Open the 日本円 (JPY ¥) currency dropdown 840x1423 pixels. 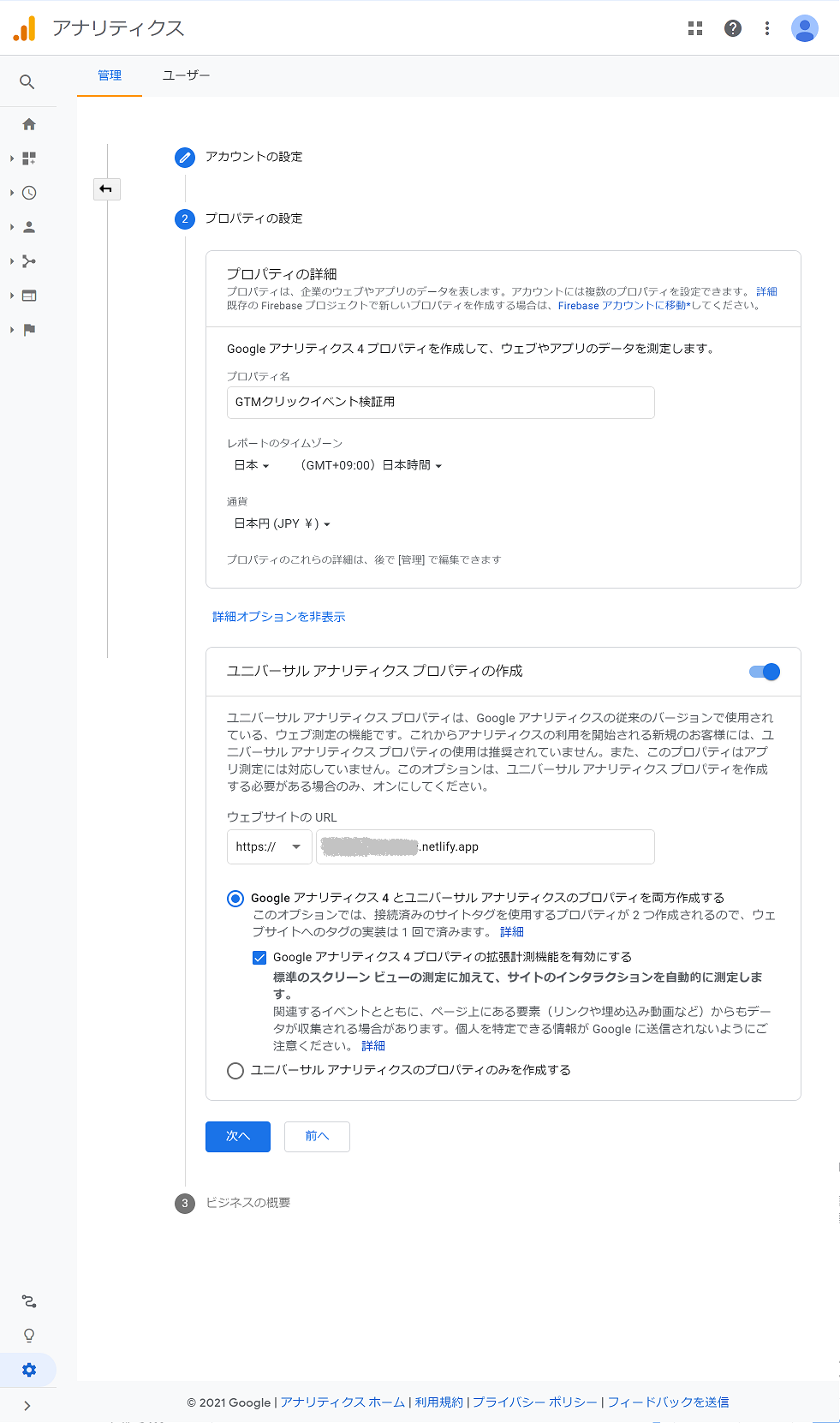(282, 523)
